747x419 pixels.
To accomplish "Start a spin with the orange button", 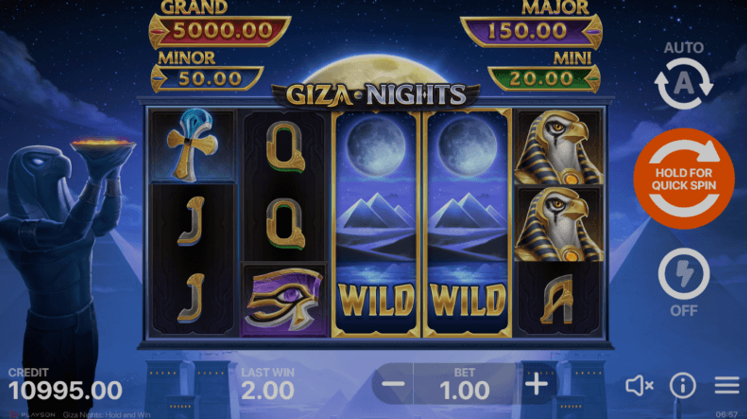I will [684, 179].
